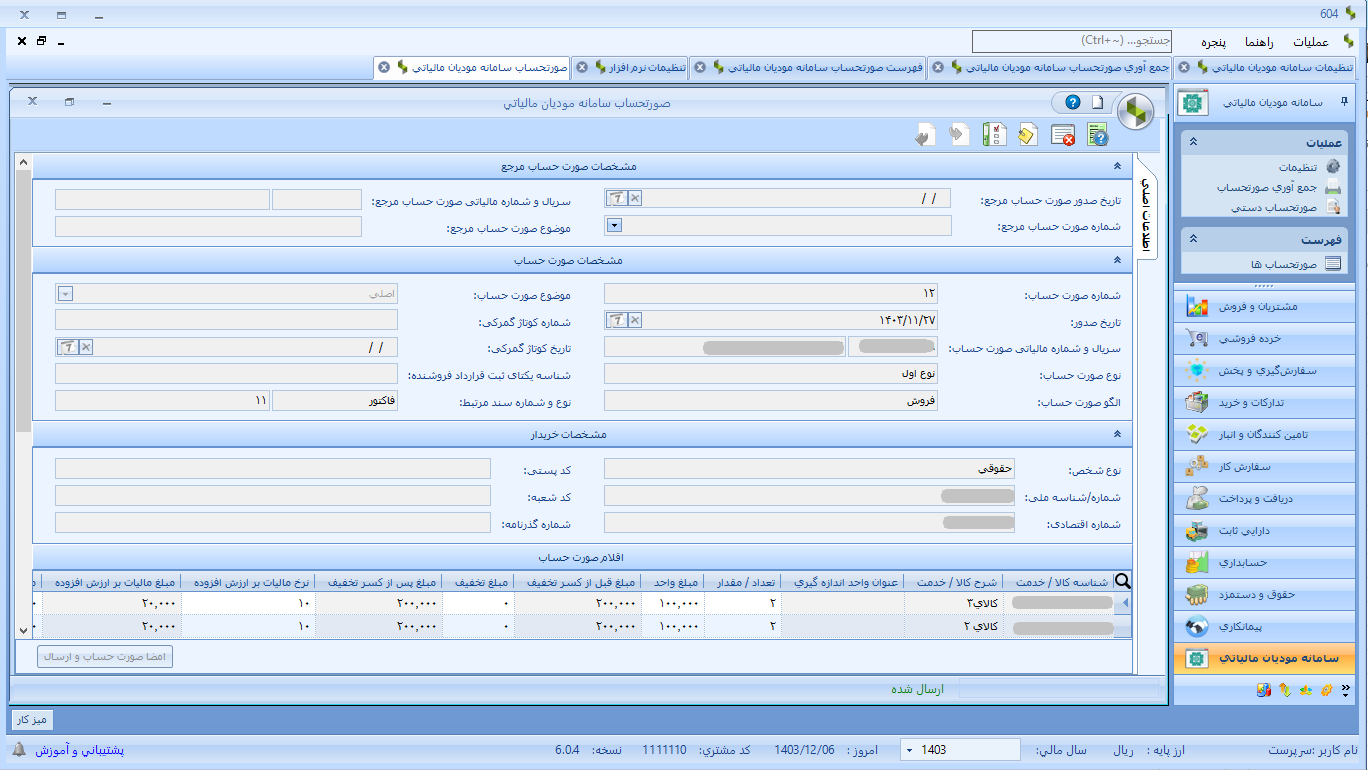Switch to فهرست صورتحساب سامانه مودیان tab
1368x770 pixels.
[x=809, y=67]
